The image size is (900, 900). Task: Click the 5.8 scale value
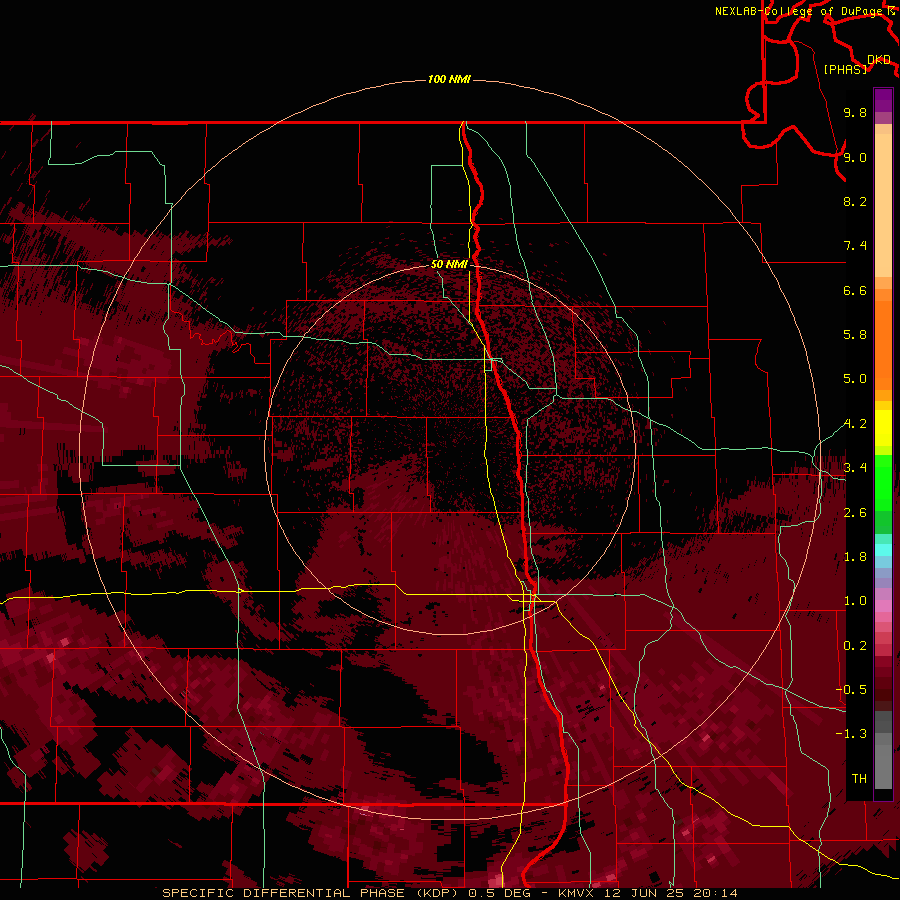[x=855, y=335]
